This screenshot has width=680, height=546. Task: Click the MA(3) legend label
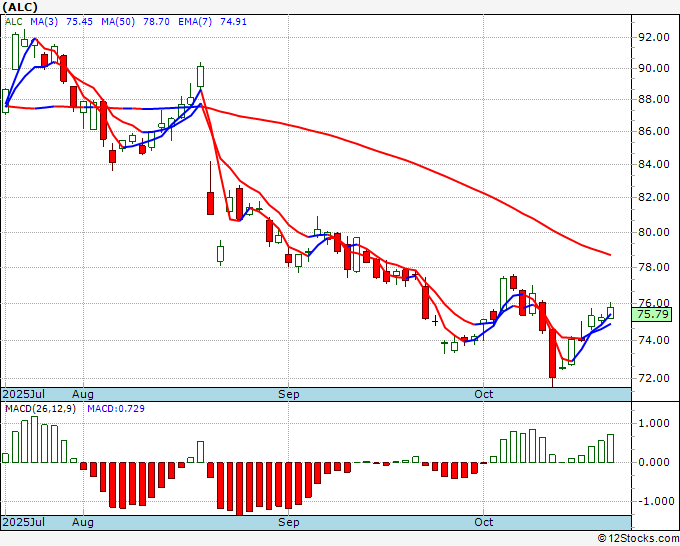[44, 22]
